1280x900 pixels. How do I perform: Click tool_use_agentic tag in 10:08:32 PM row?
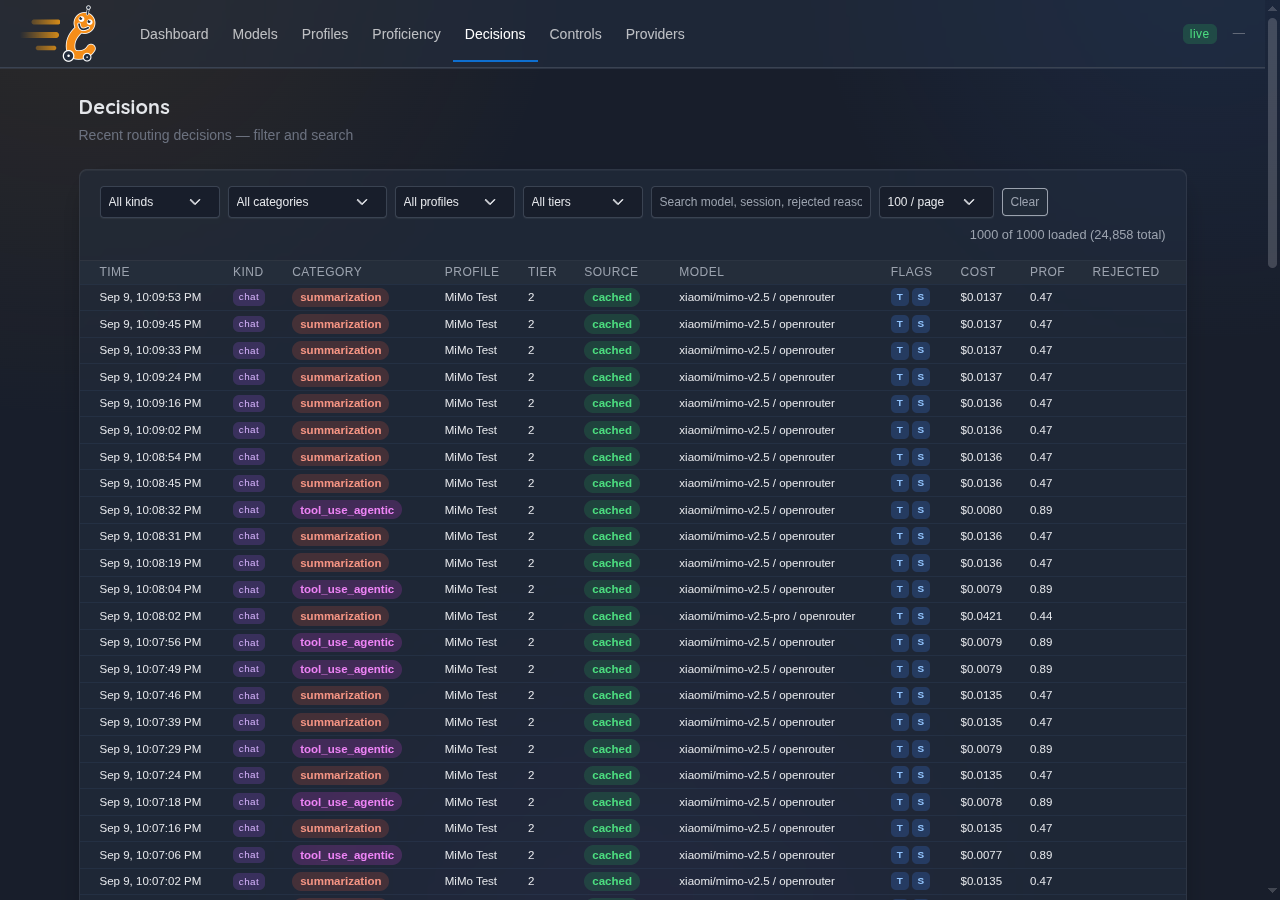[347, 510]
